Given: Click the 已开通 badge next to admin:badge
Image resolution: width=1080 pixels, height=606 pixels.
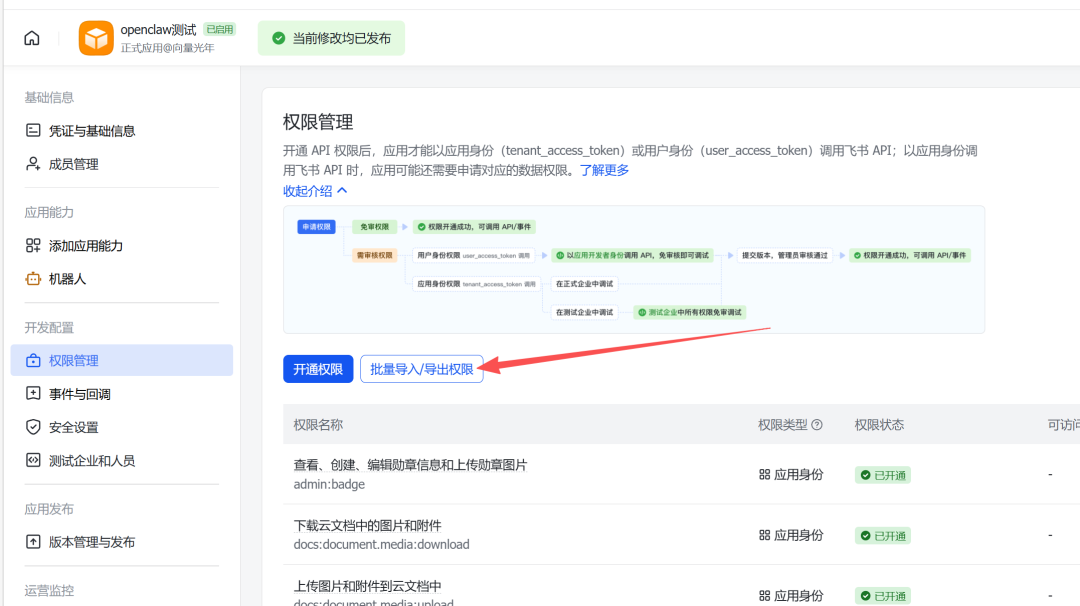Looking at the screenshot, I should (x=882, y=475).
